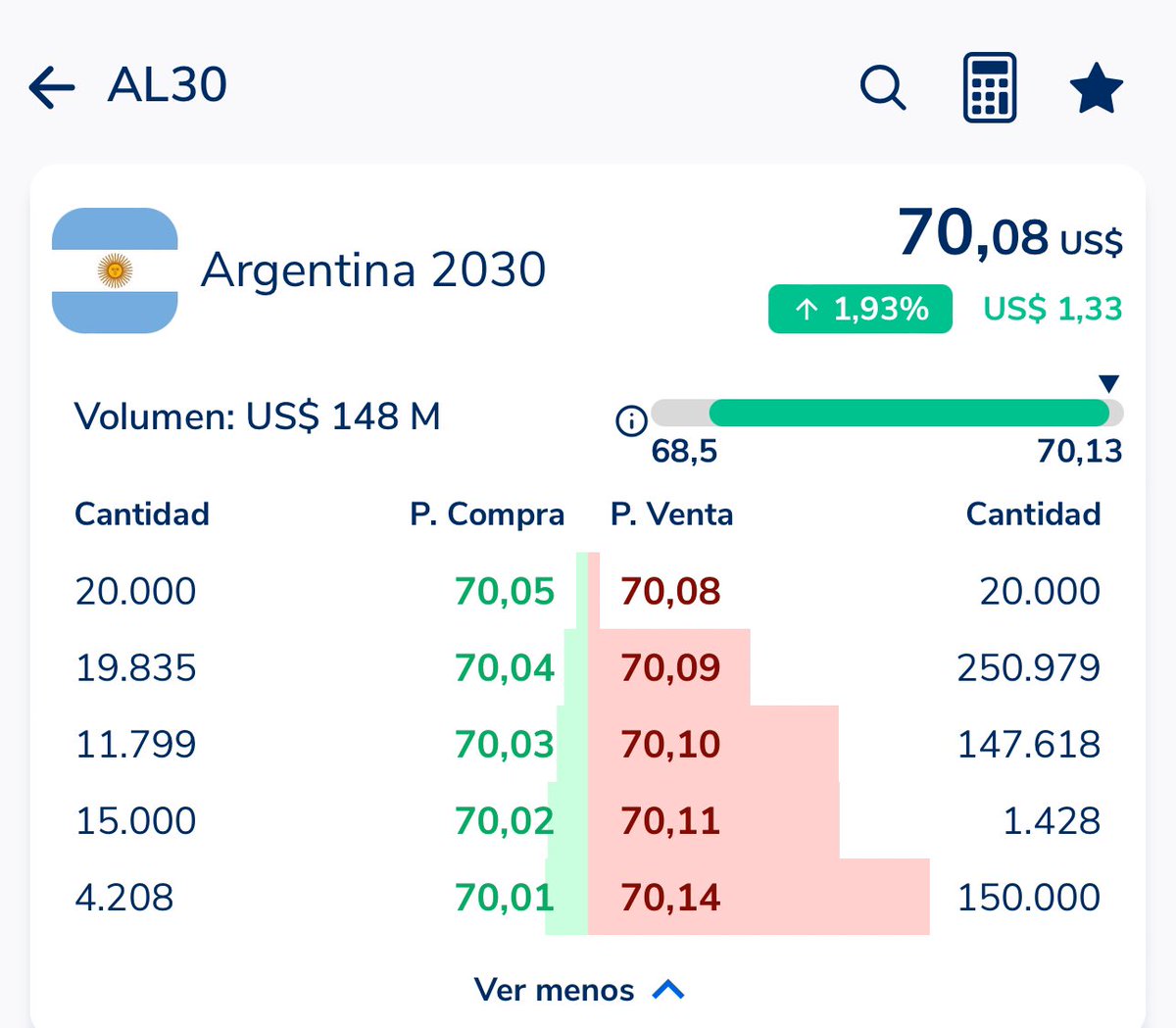The image size is (1176, 1028).
Task: Click the green daily range bar
Action: 908,413
